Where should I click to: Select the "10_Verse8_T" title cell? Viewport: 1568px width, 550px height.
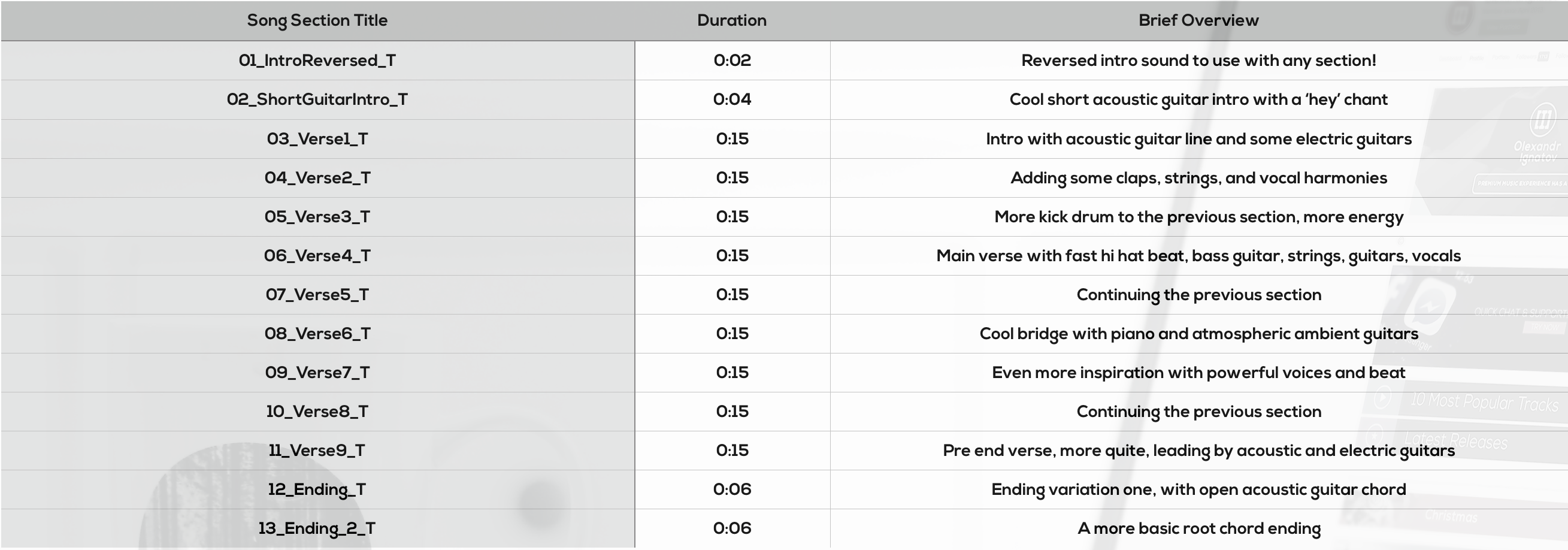coord(317,412)
